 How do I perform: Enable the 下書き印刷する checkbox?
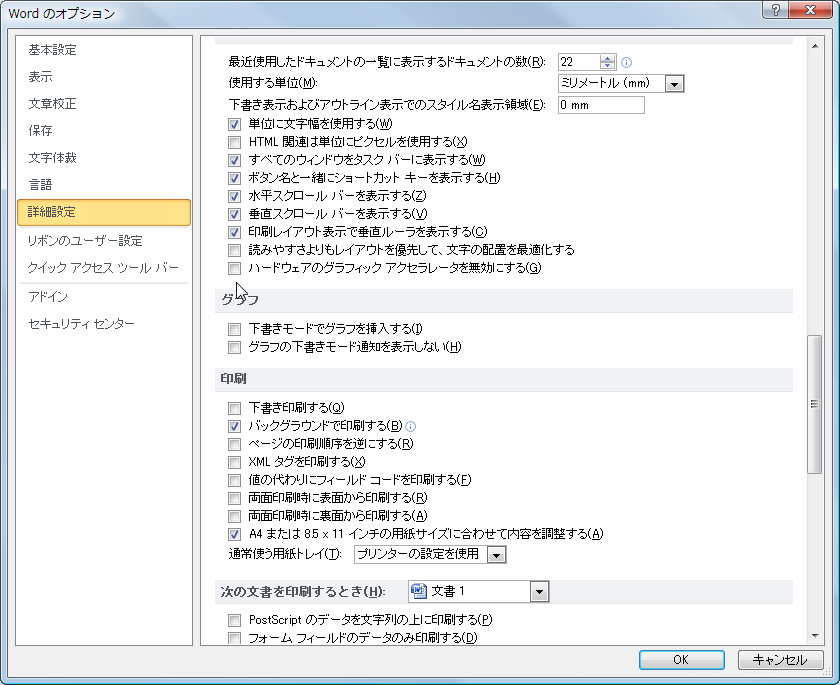(x=234, y=408)
